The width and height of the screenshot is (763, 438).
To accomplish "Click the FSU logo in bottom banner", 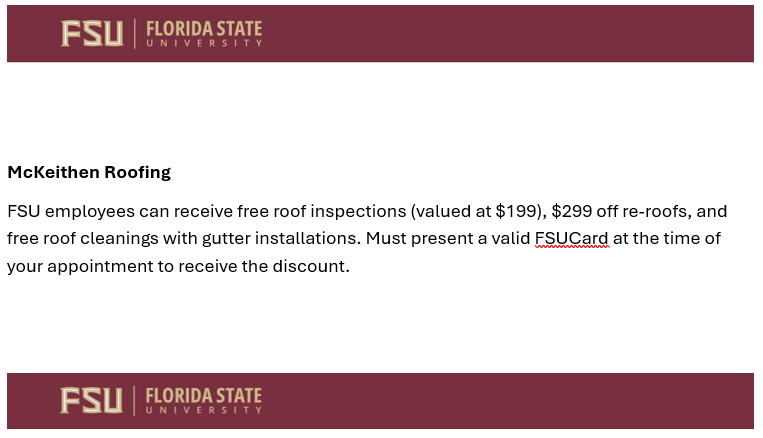I will 91,401.
